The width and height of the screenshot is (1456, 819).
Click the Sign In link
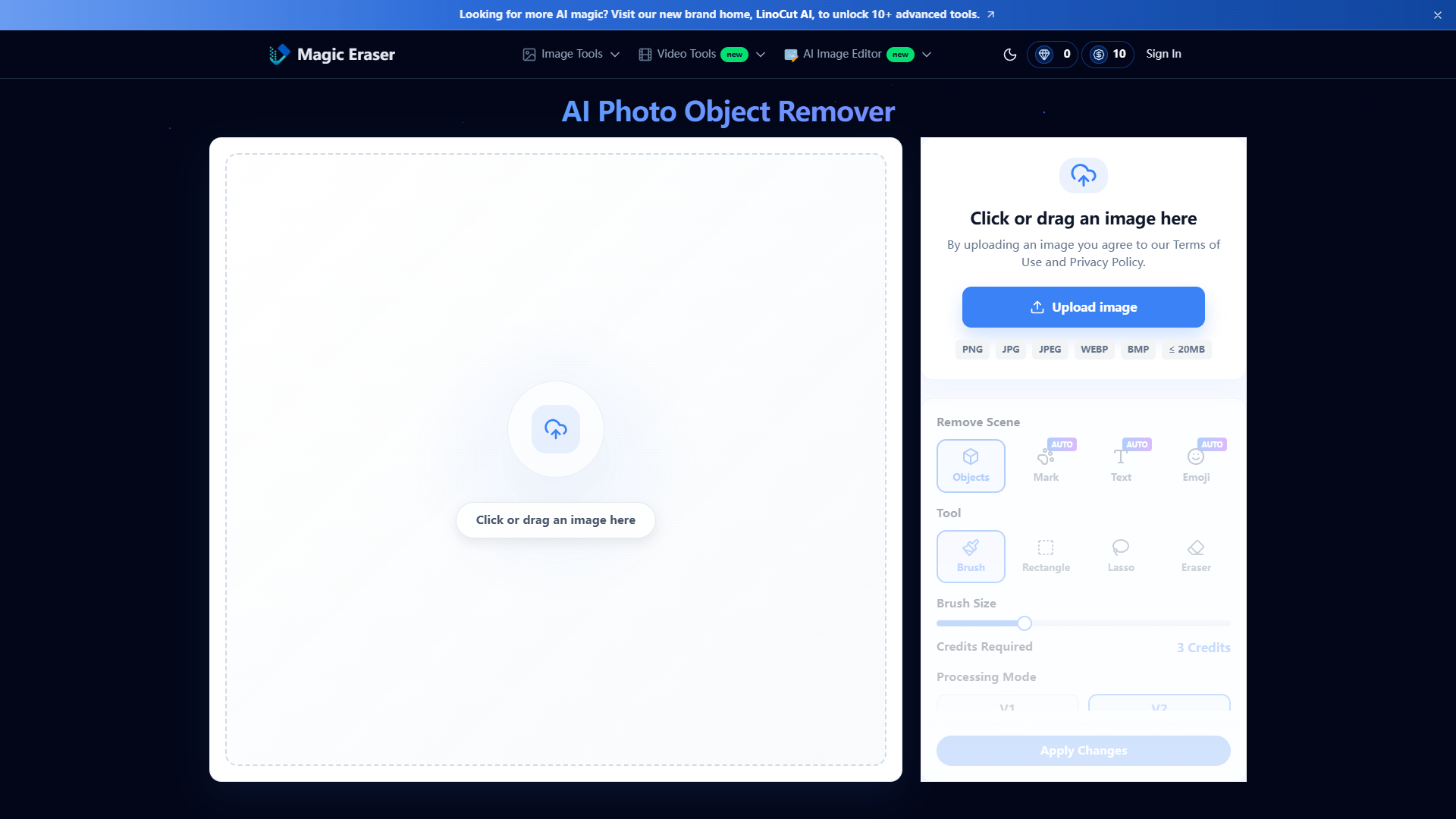coord(1163,54)
